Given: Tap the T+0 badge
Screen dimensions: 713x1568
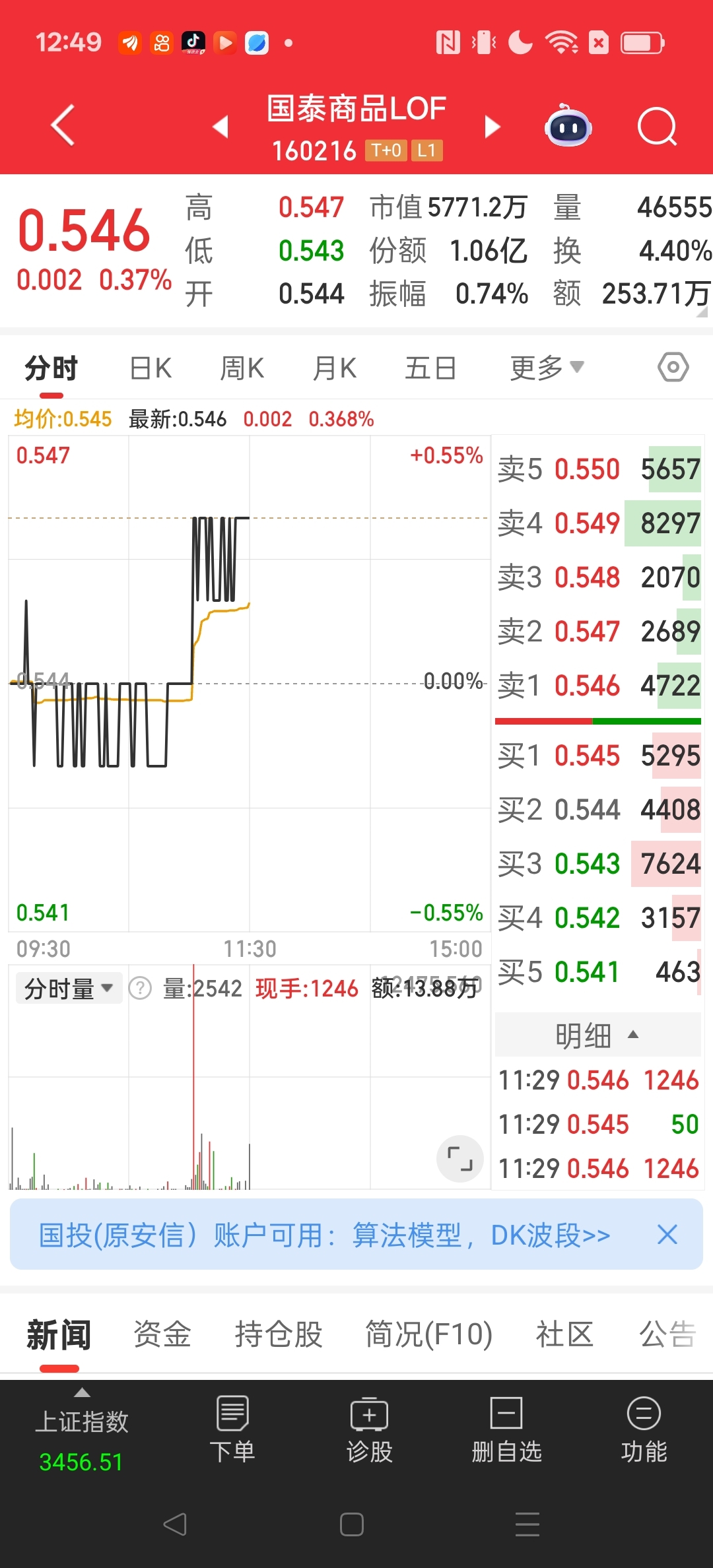Looking at the screenshot, I should point(386,151).
